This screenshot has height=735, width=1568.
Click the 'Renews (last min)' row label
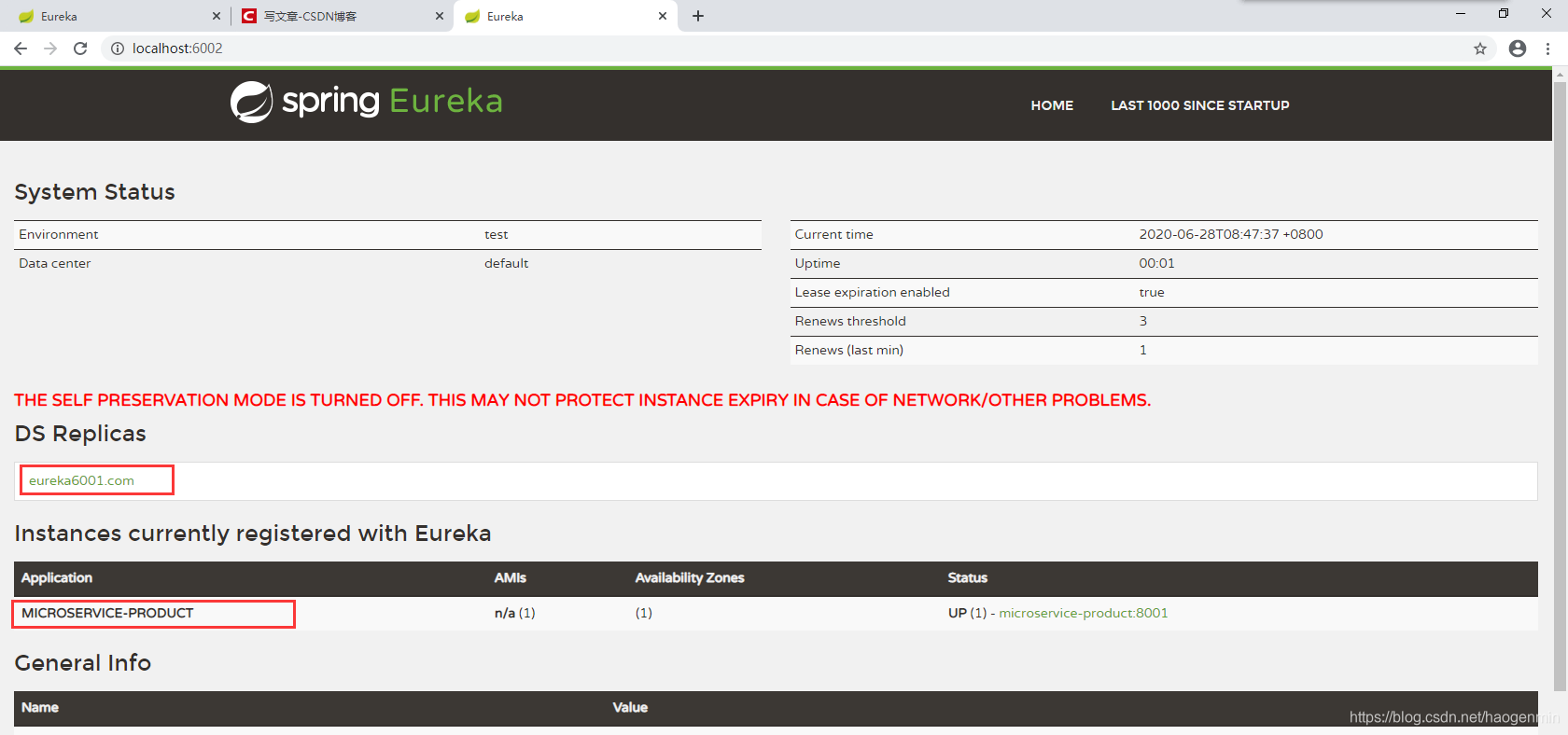849,350
